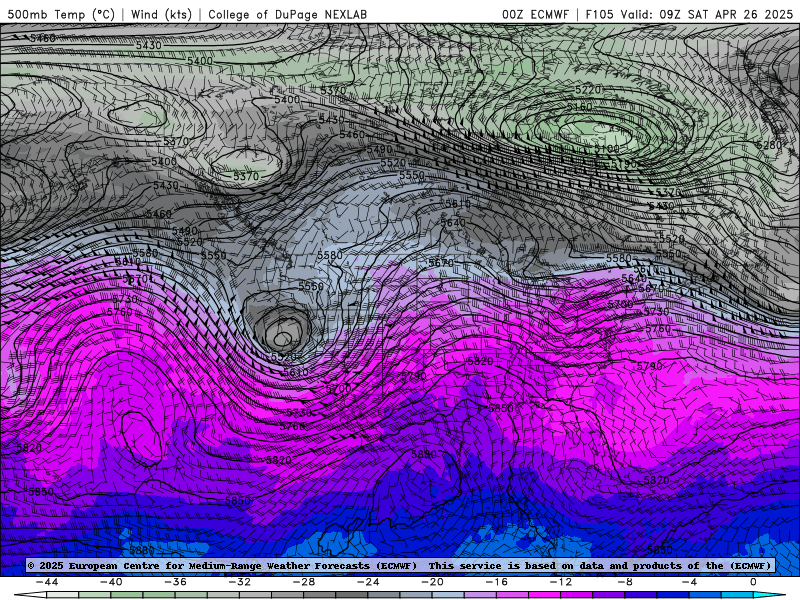Click the 5100 height contour label

point(607,148)
